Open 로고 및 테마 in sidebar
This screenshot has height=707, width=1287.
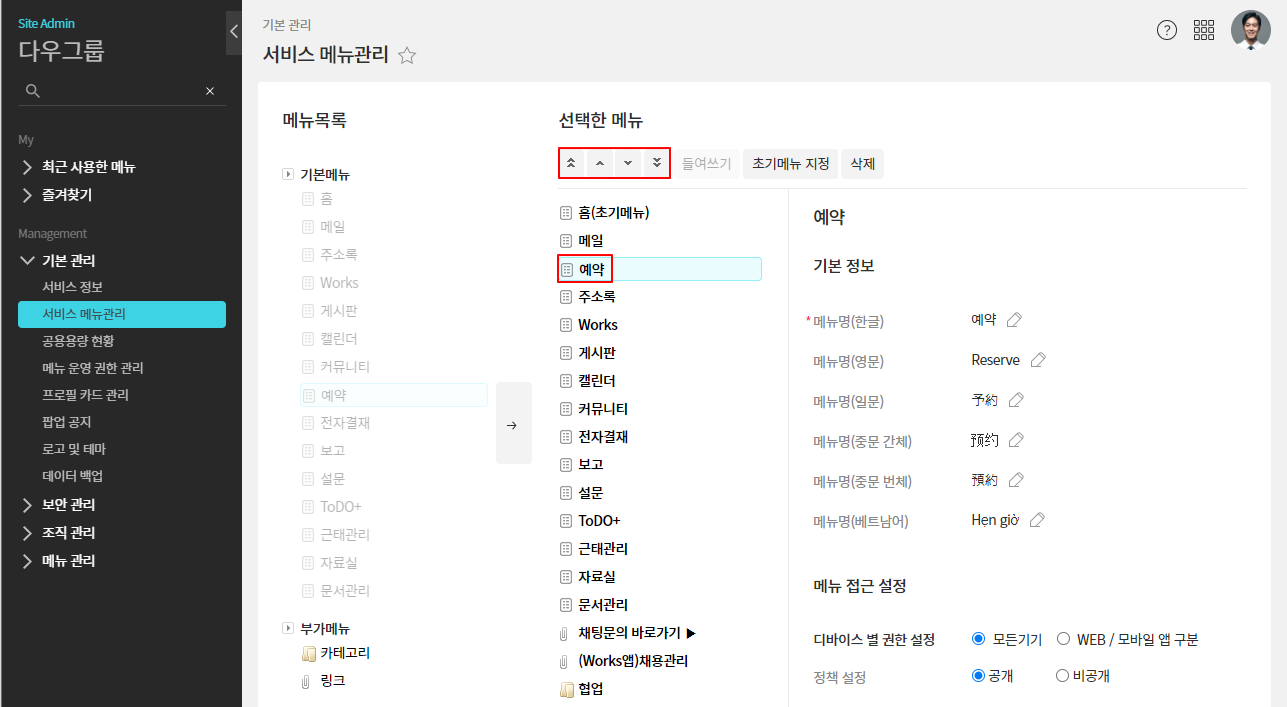[x=74, y=449]
